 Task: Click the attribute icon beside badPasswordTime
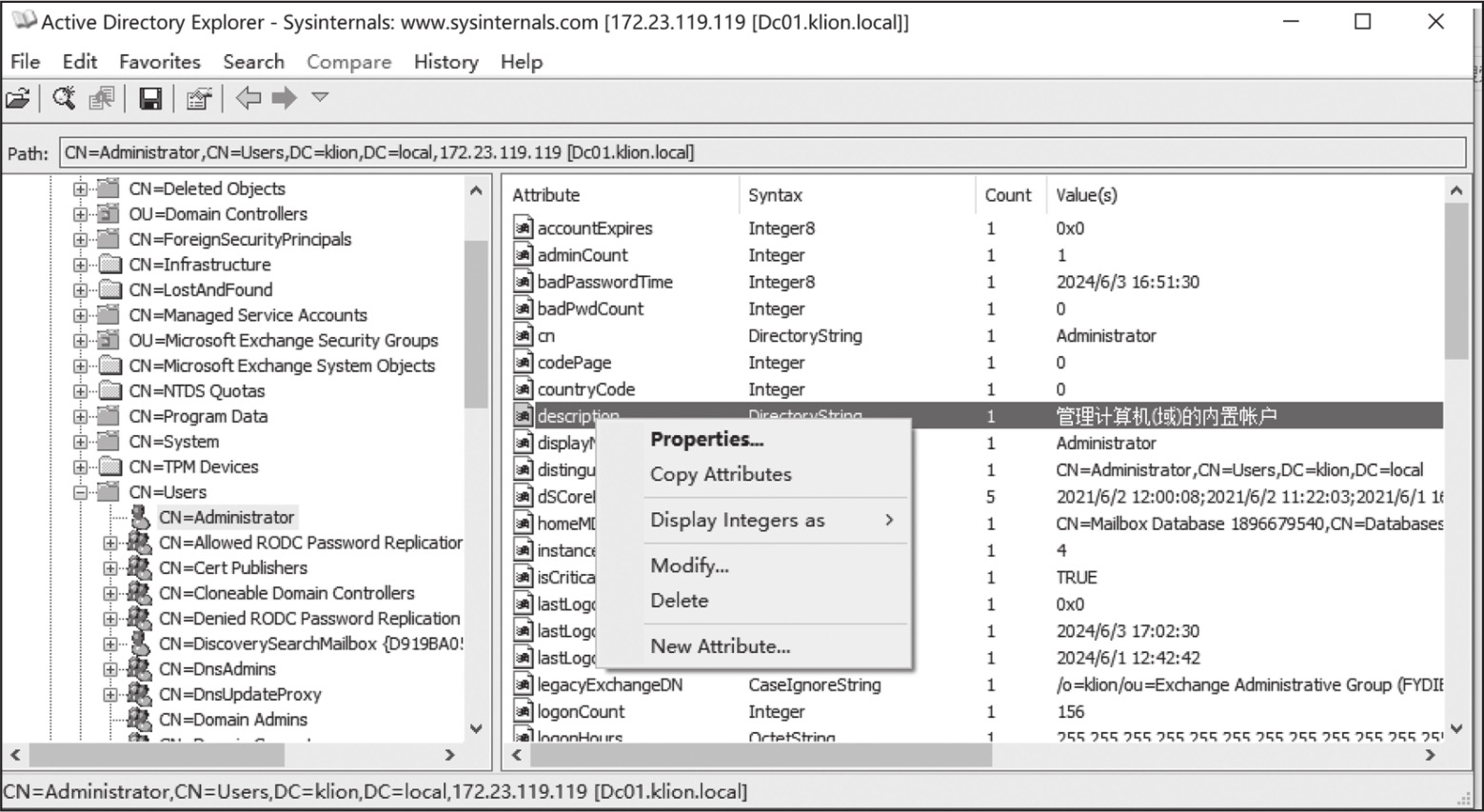pos(523,281)
